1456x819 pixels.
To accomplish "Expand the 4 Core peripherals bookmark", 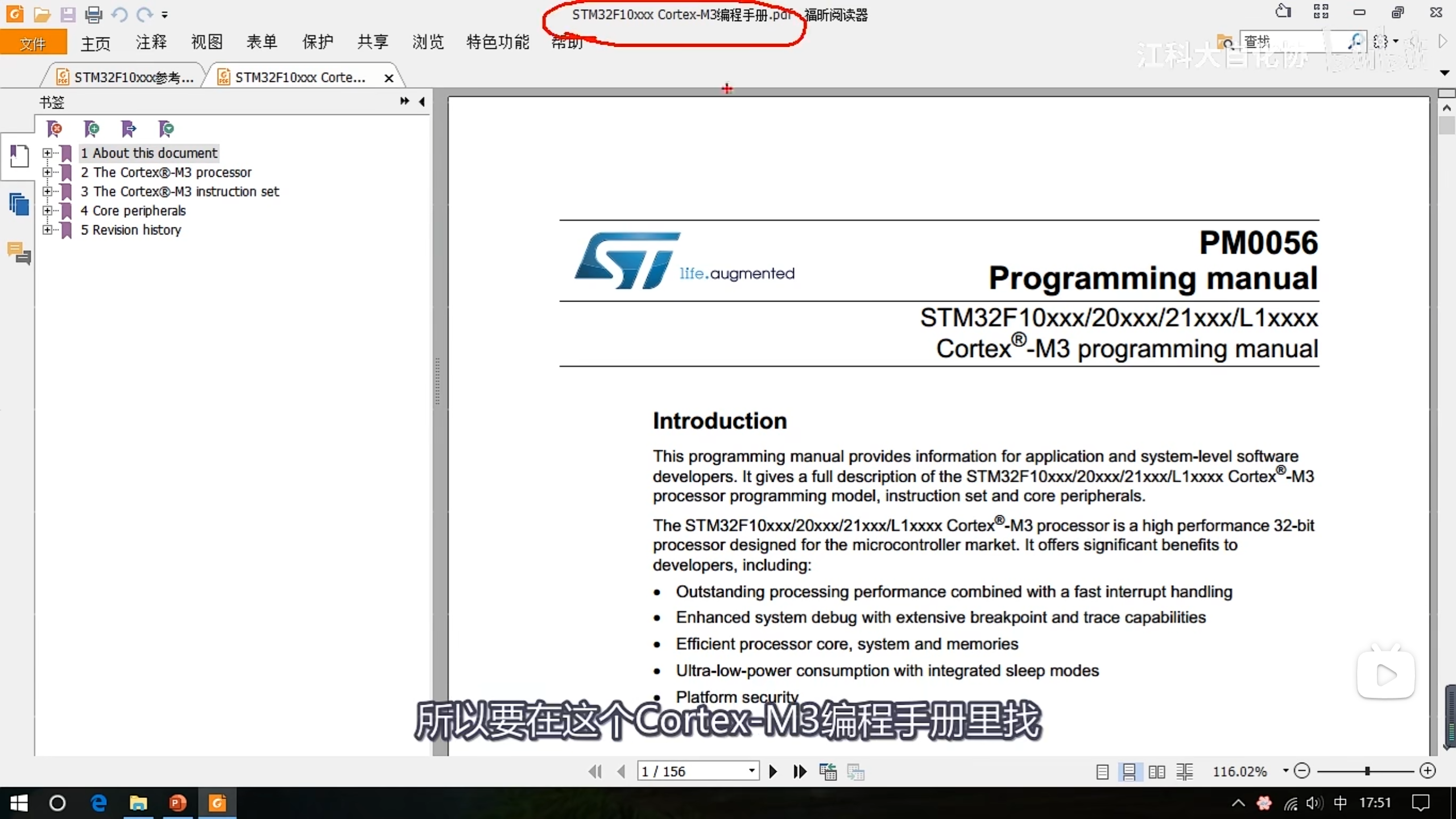I will (x=47, y=211).
